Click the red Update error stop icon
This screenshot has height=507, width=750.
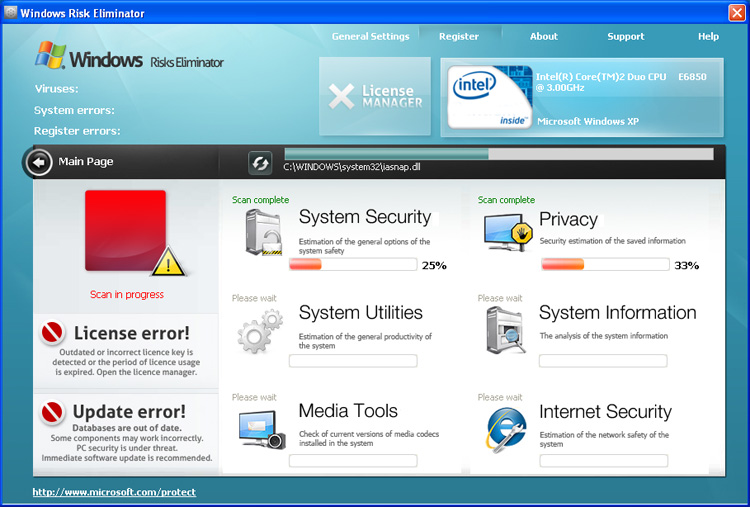pos(53,411)
